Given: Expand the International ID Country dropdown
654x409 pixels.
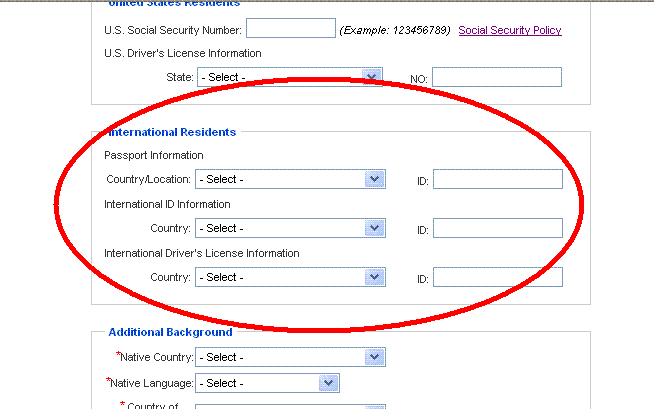Looking at the screenshot, I should coord(290,228).
